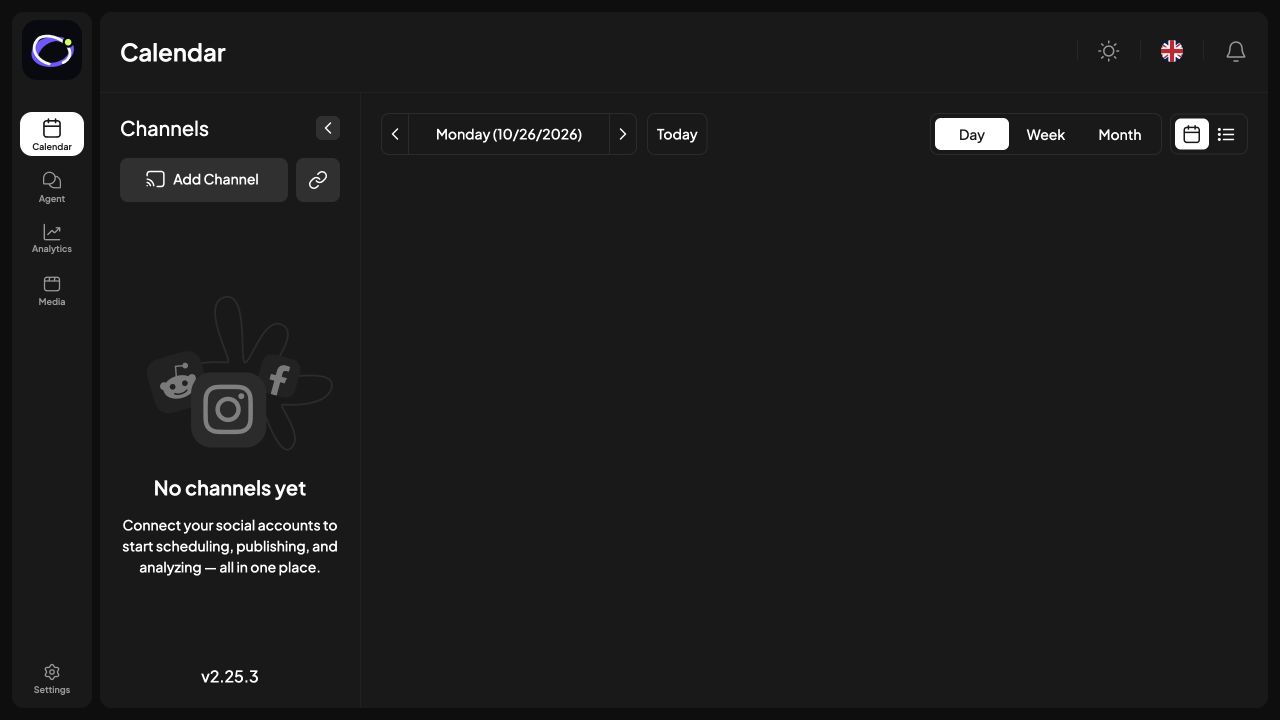Image resolution: width=1280 pixels, height=720 pixels.
Task: Toggle light/dark theme sun icon
Action: point(1108,51)
